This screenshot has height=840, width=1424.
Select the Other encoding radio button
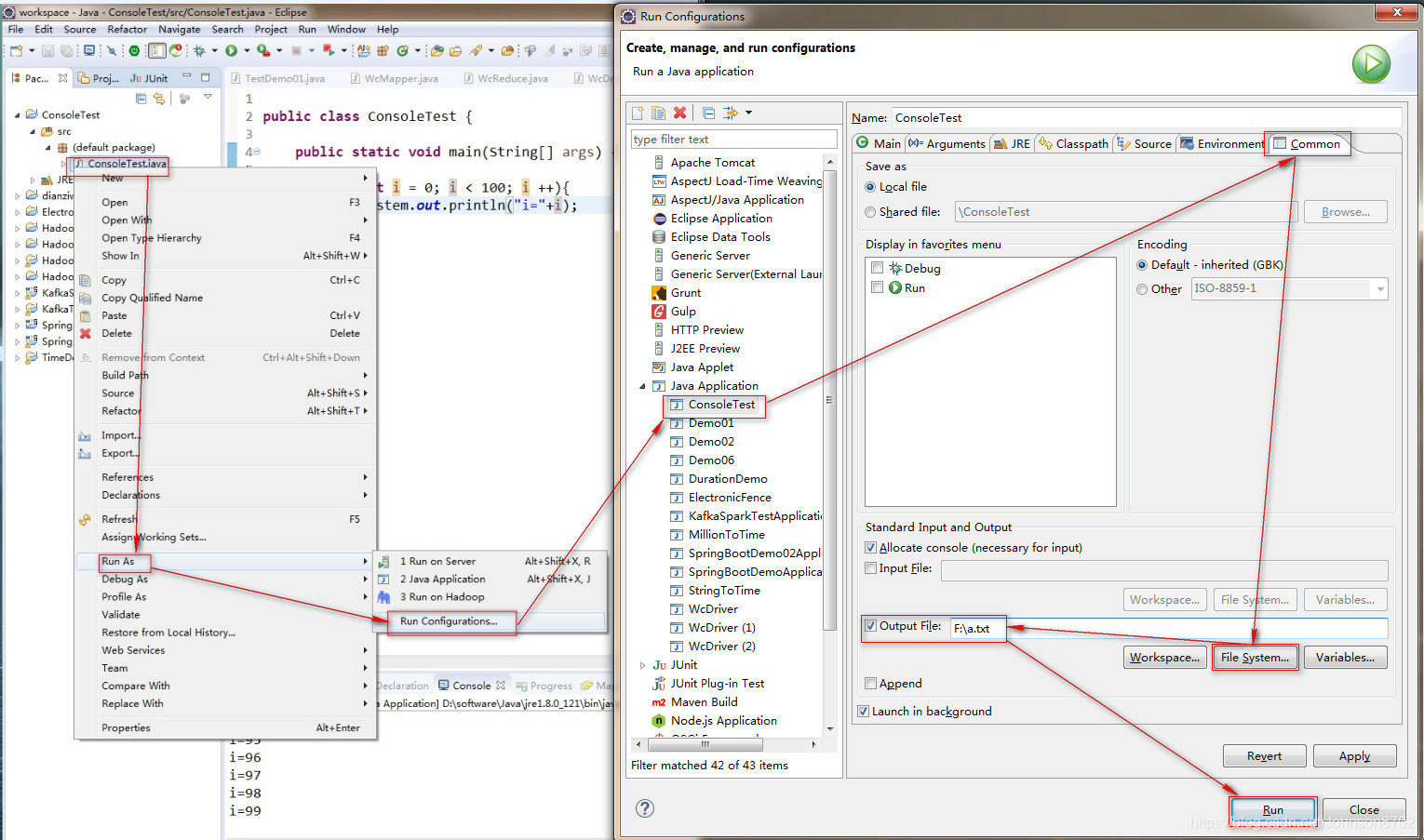(1142, 288)
